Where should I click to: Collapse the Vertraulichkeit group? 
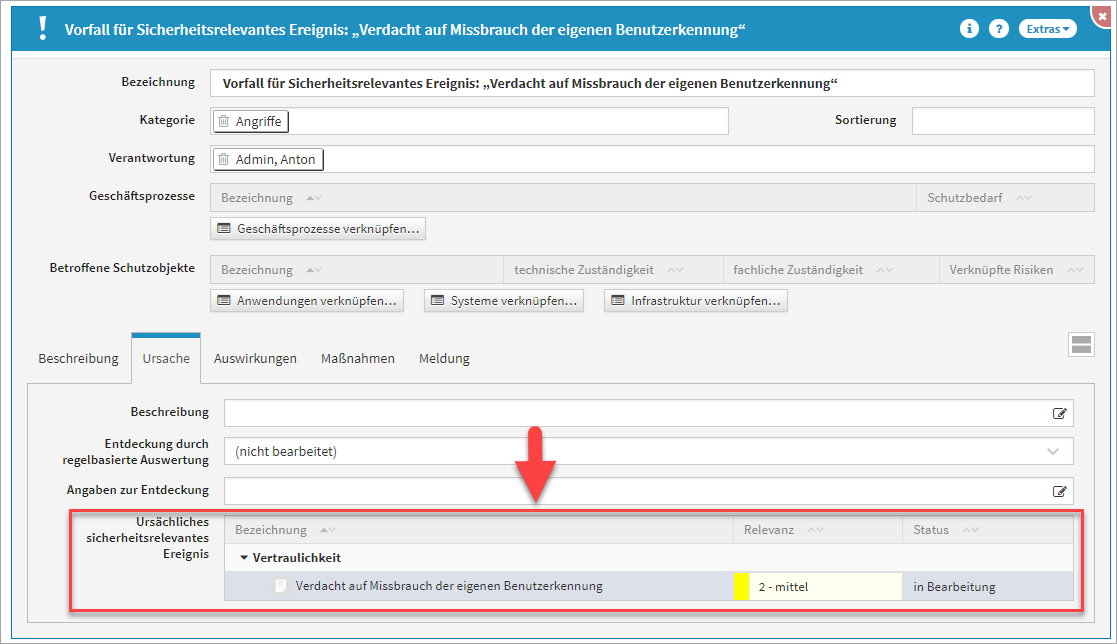pos(244,558)
